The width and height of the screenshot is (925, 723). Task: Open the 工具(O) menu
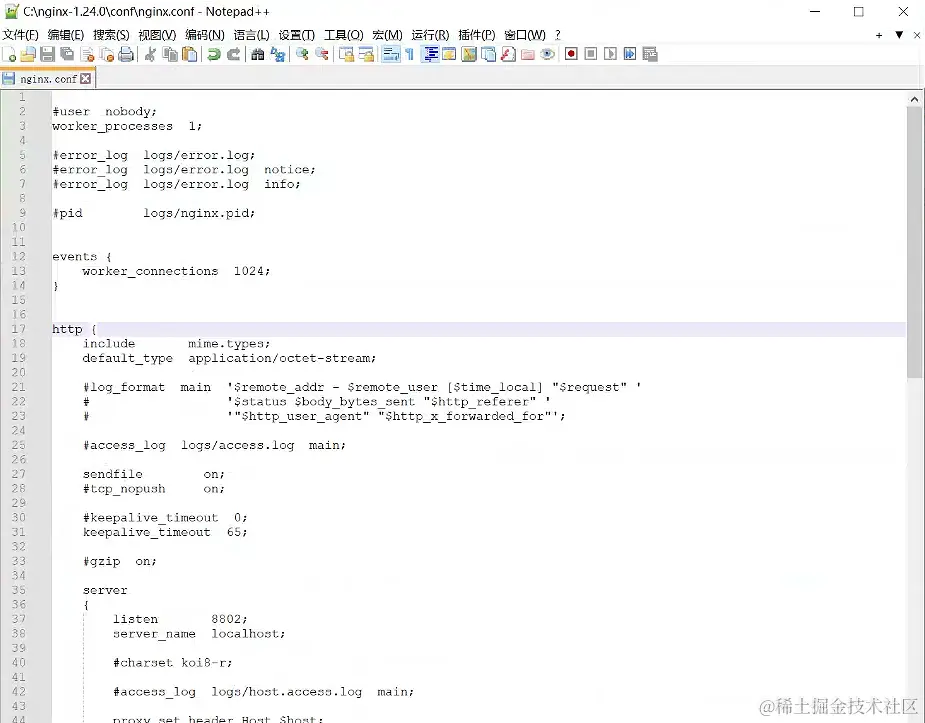click(343, 35)
